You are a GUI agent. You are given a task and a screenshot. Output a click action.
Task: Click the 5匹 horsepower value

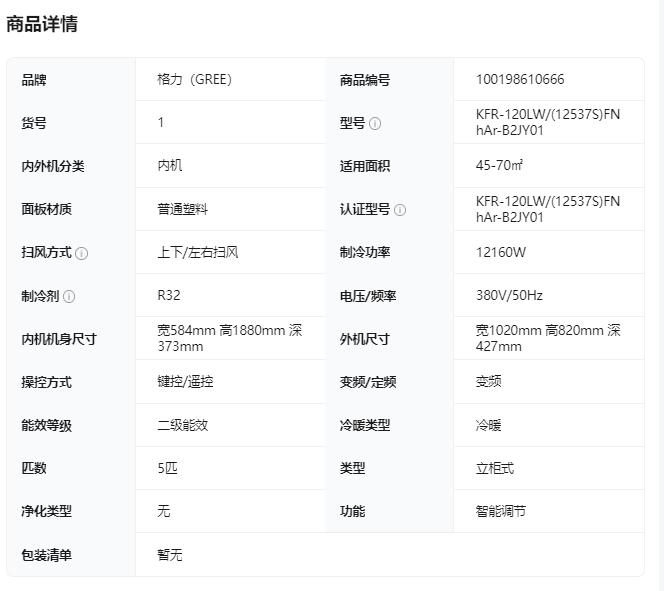point(167,468)
